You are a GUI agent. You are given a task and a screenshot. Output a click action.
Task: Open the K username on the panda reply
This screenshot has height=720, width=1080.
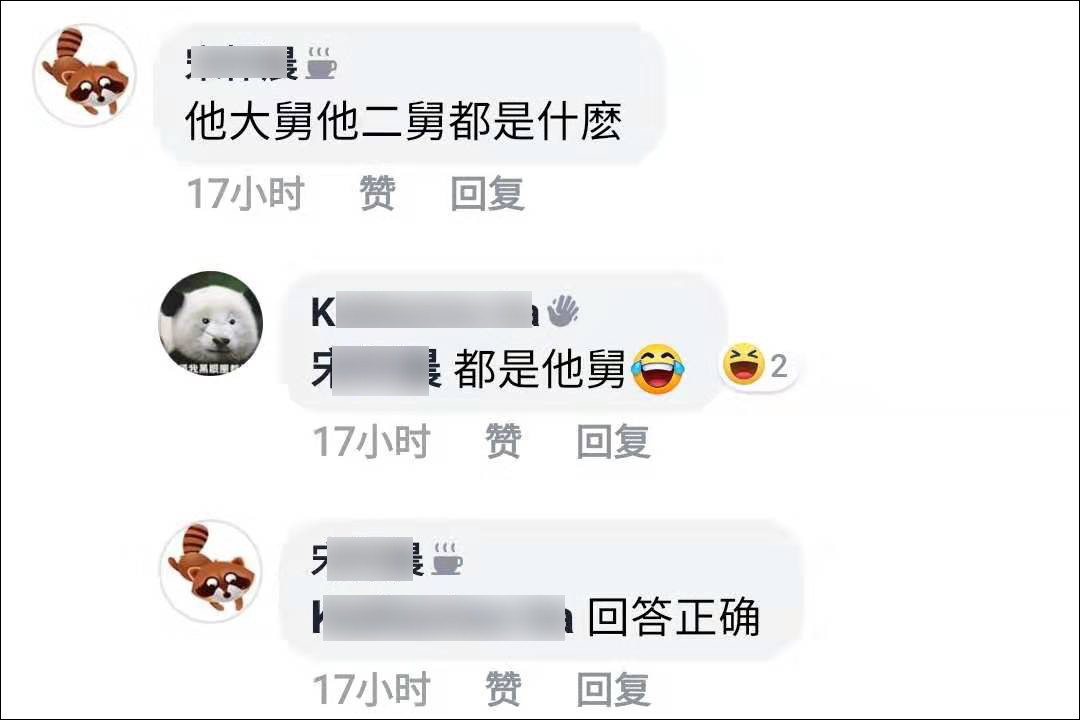[x=425, y=311]
